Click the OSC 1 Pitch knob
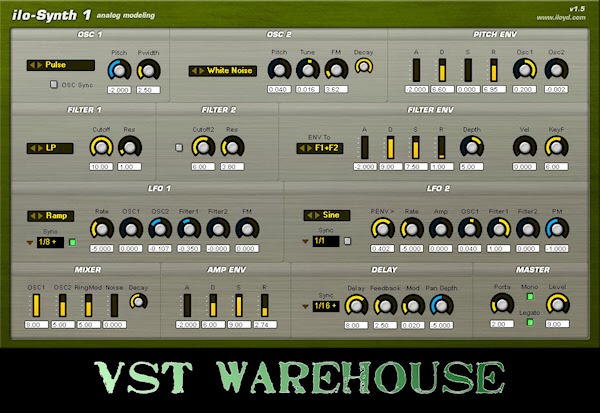The width and height of the screenshot is (600, 413). point(119,70)
